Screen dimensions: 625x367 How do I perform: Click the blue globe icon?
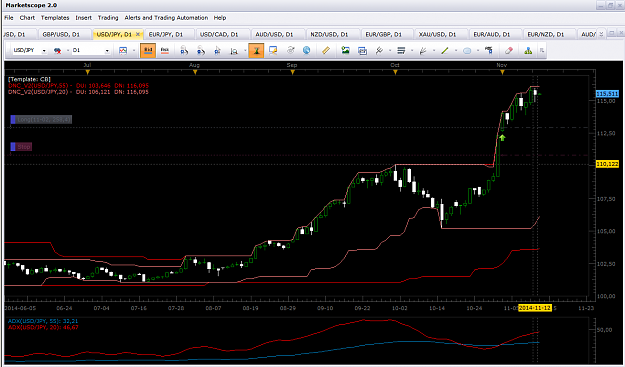[x=306, y=50]
